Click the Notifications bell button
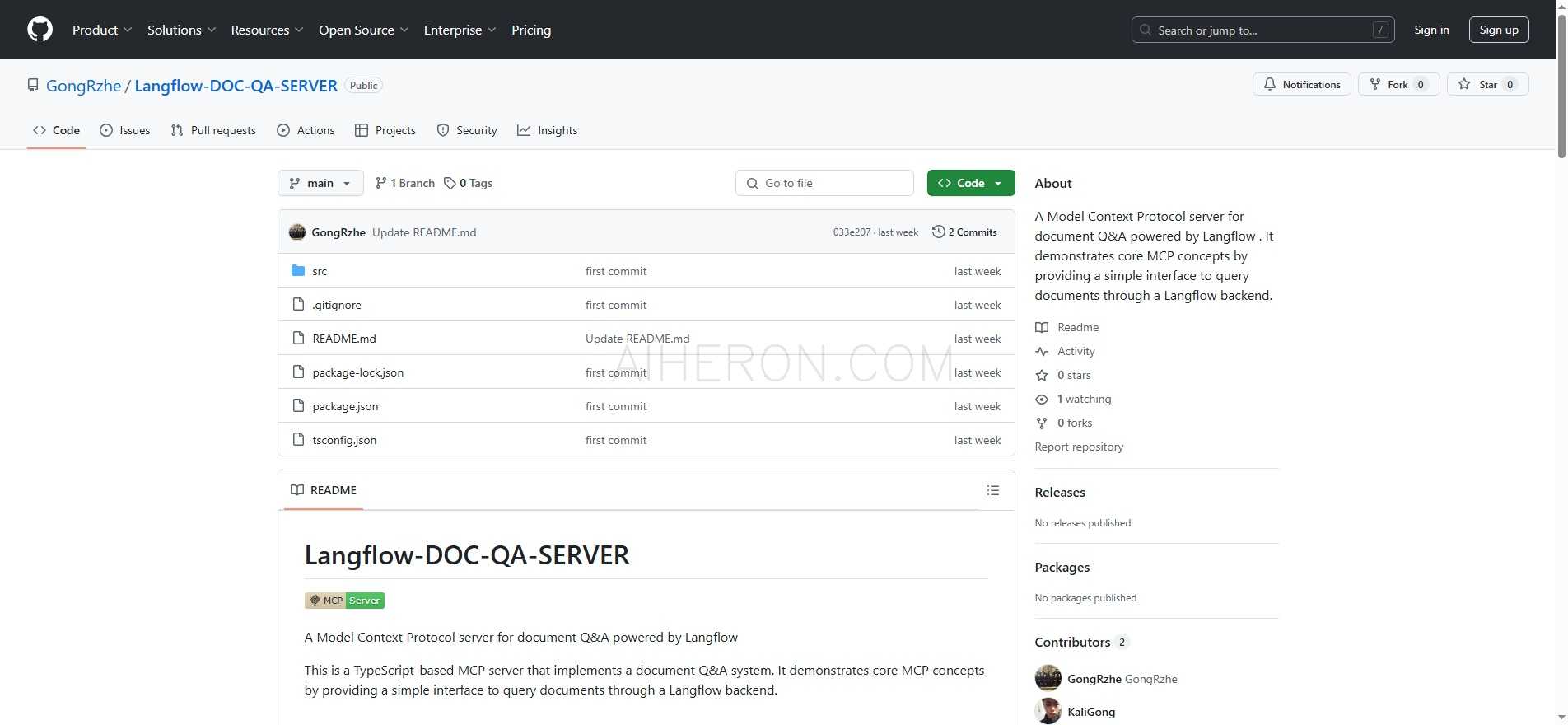 (x=1301, y=84)
